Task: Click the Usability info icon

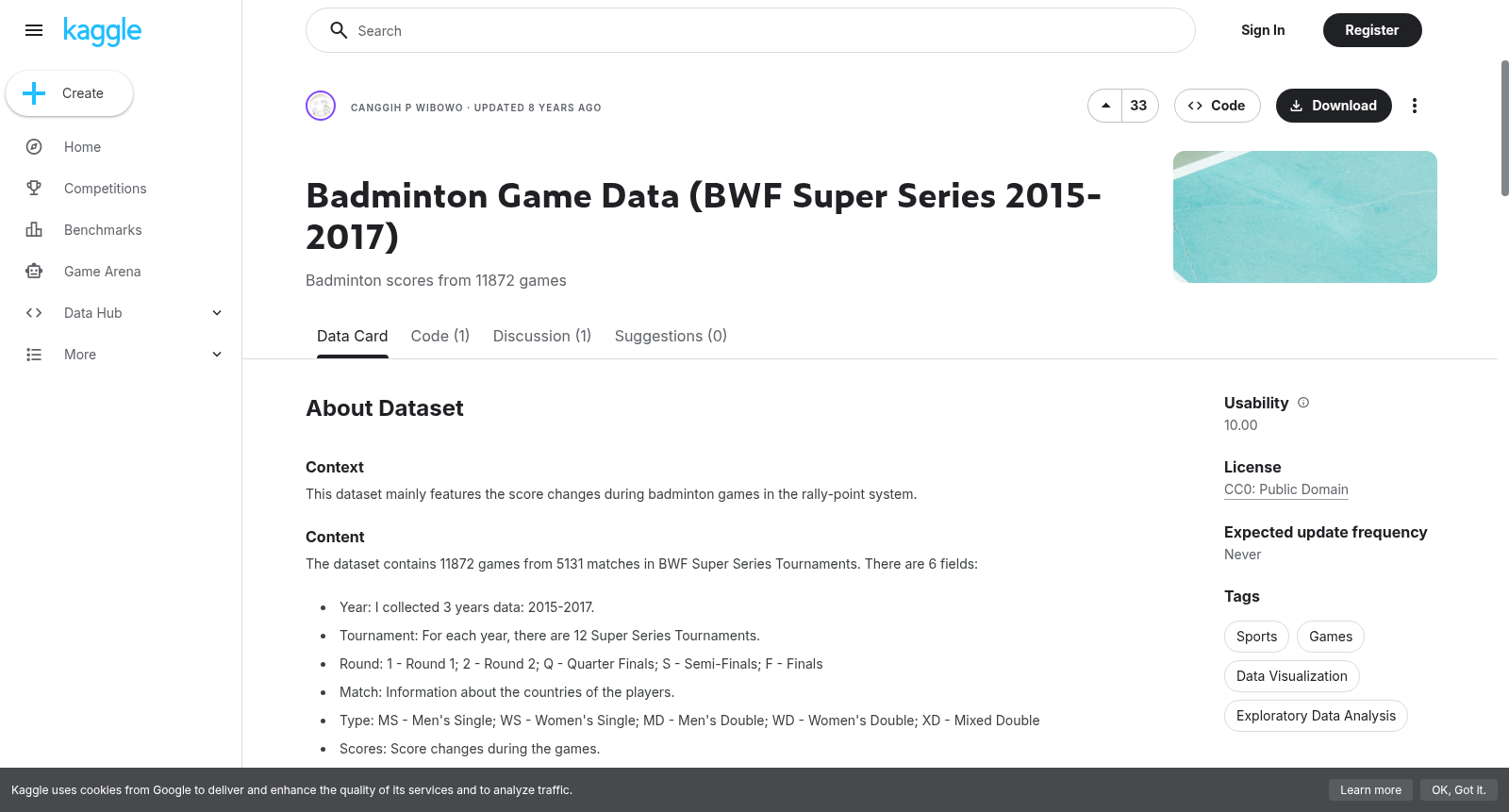Action: pos(1303,403)
